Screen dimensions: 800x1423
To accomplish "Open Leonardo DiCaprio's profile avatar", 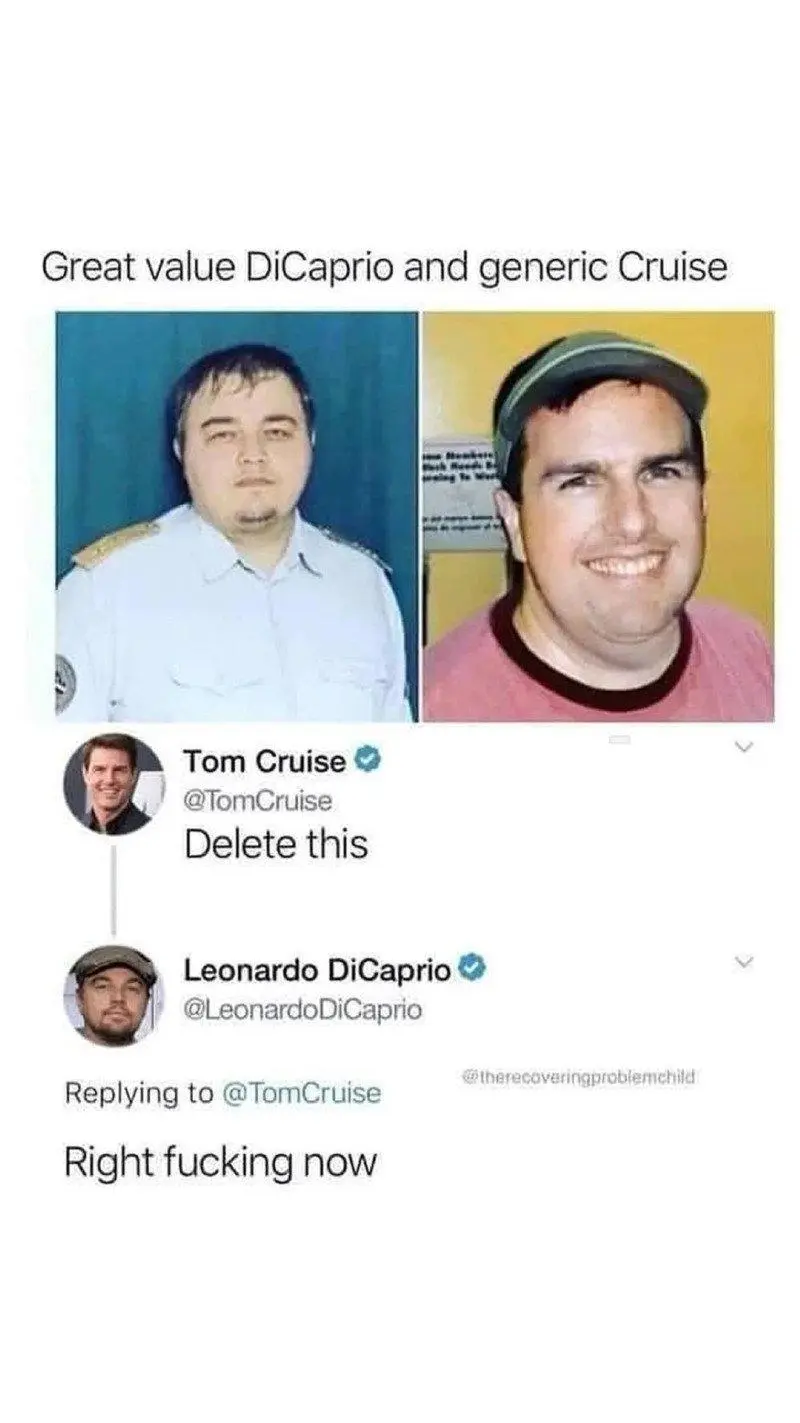I will 113,995.
